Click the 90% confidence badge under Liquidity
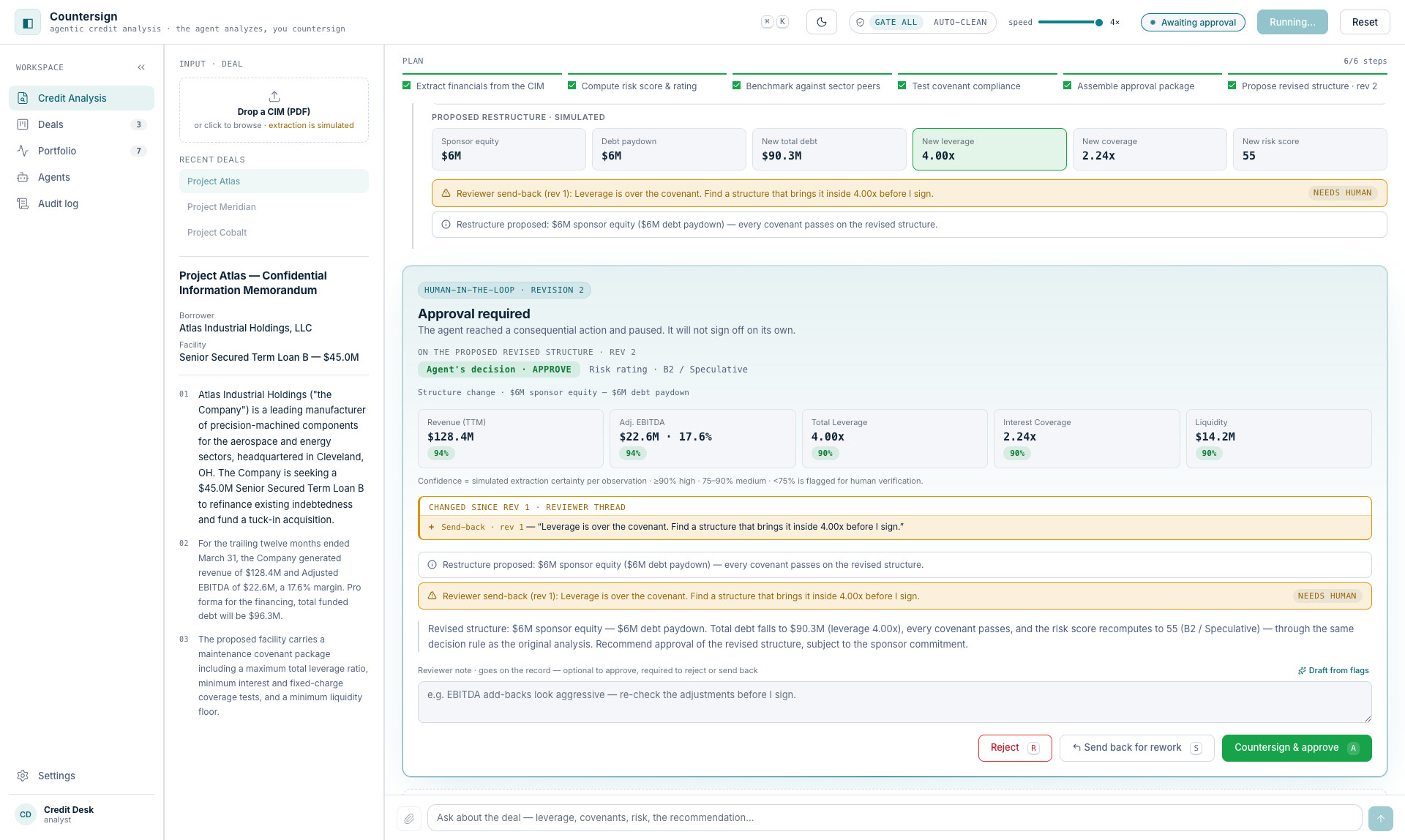Screen dimensions: 1405x840 (1209, 454)
